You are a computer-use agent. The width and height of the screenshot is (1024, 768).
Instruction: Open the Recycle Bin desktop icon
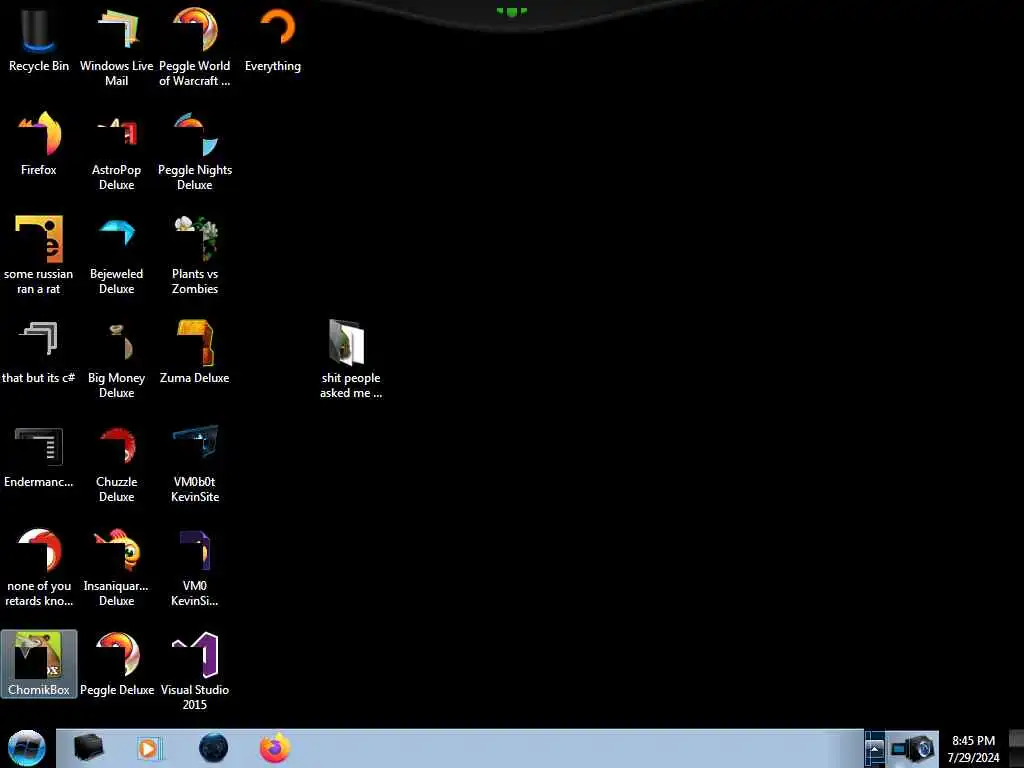tap(39, 40)
